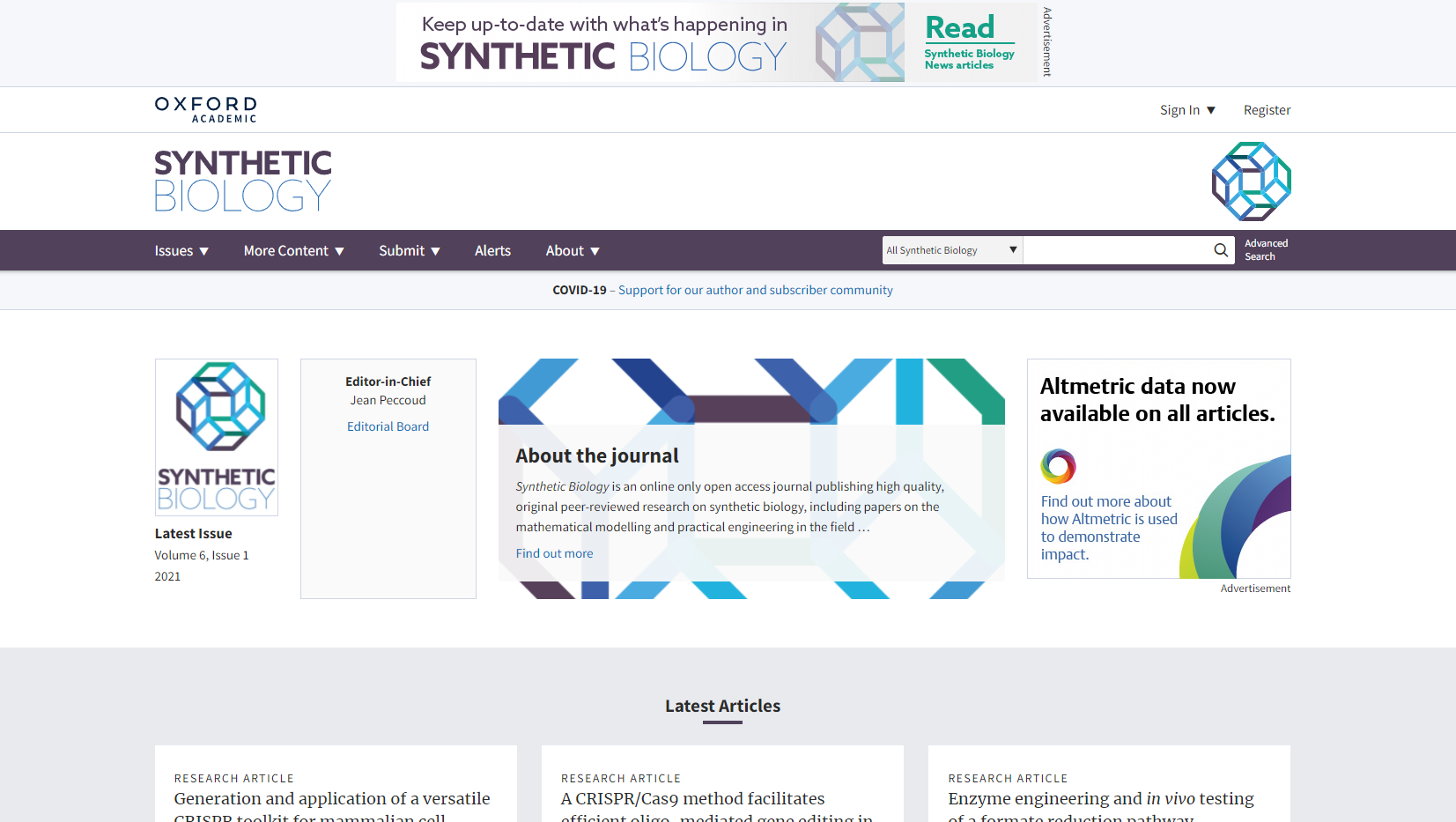This screenshot has height=822, width=1456.
Task: Open the Alerts page
Action: click(492, 251)
